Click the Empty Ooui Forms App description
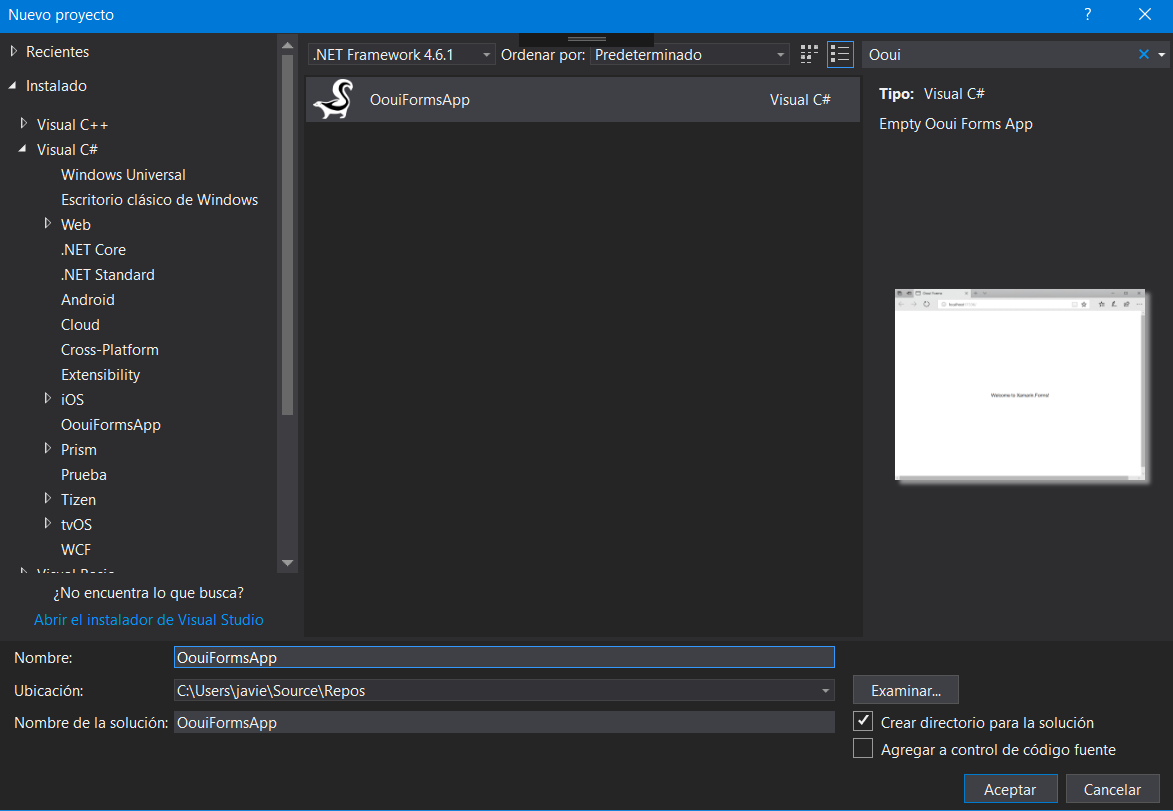1173x811 pixels. [x=955, y=124]
